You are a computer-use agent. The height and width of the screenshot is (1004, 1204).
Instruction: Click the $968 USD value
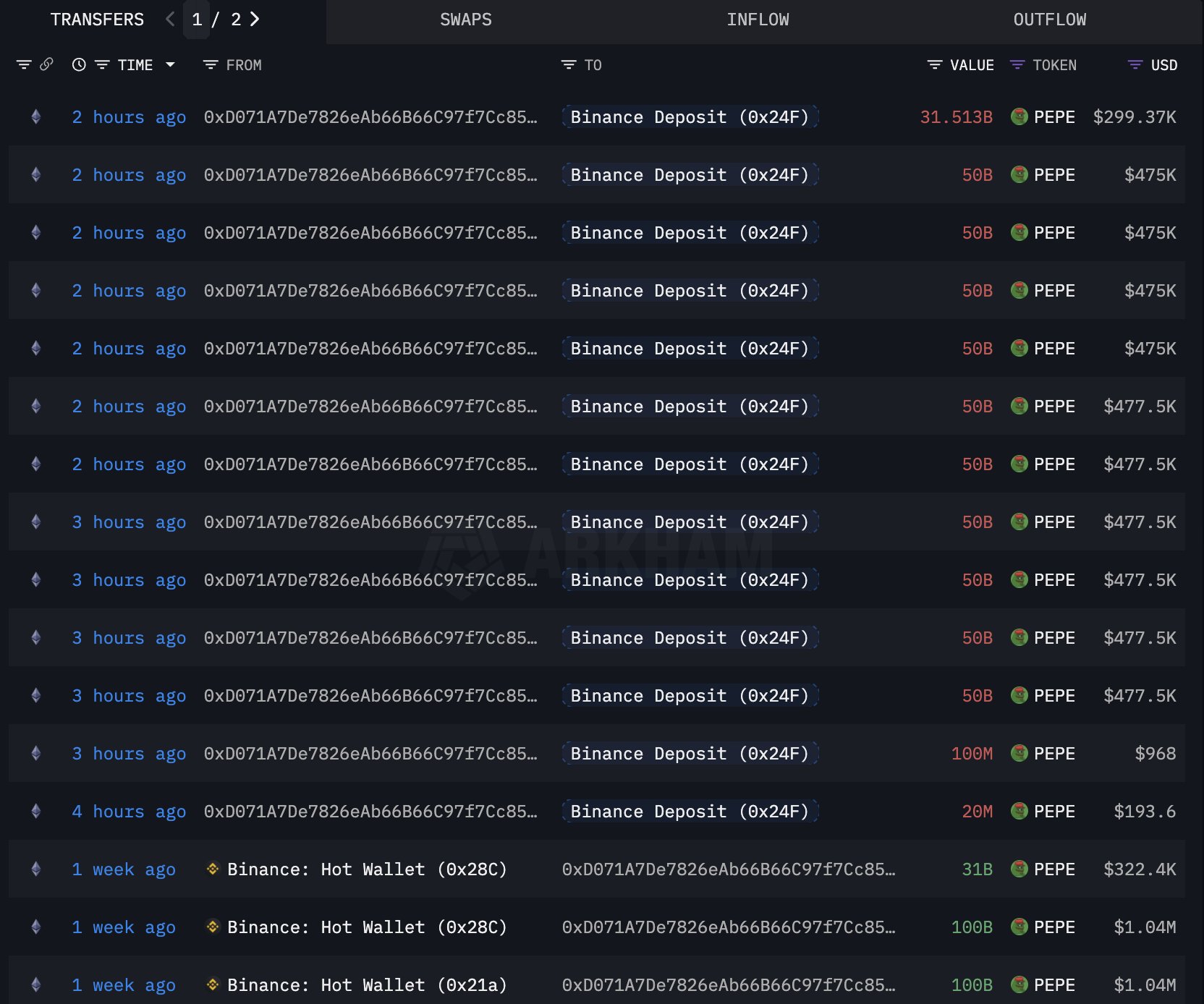(x=1155, y=754)
